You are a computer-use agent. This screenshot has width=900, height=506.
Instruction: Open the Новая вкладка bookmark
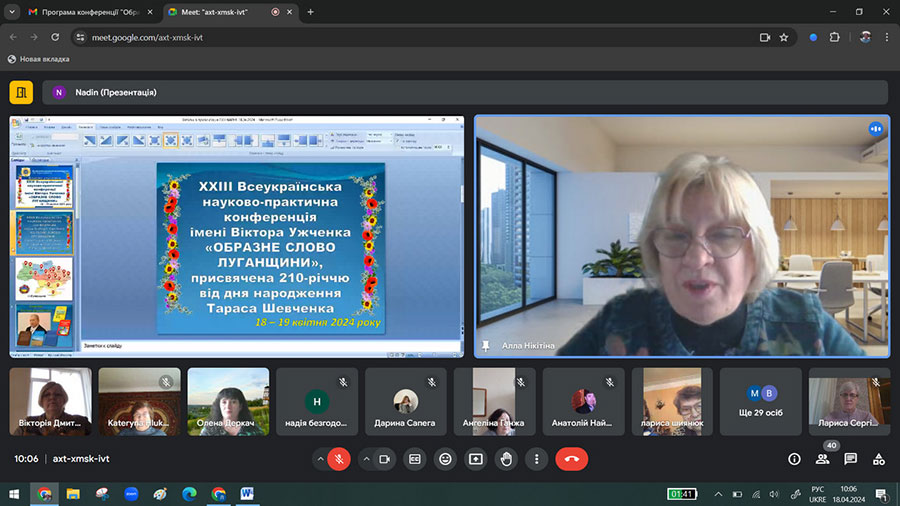[38, 59]
